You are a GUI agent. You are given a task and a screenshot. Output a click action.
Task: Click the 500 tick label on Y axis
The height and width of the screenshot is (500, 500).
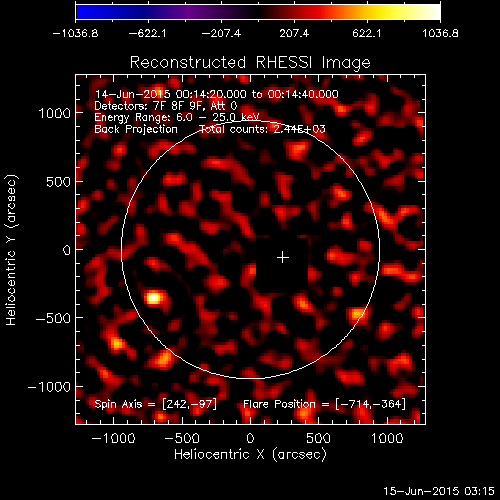tap(58, 182)
